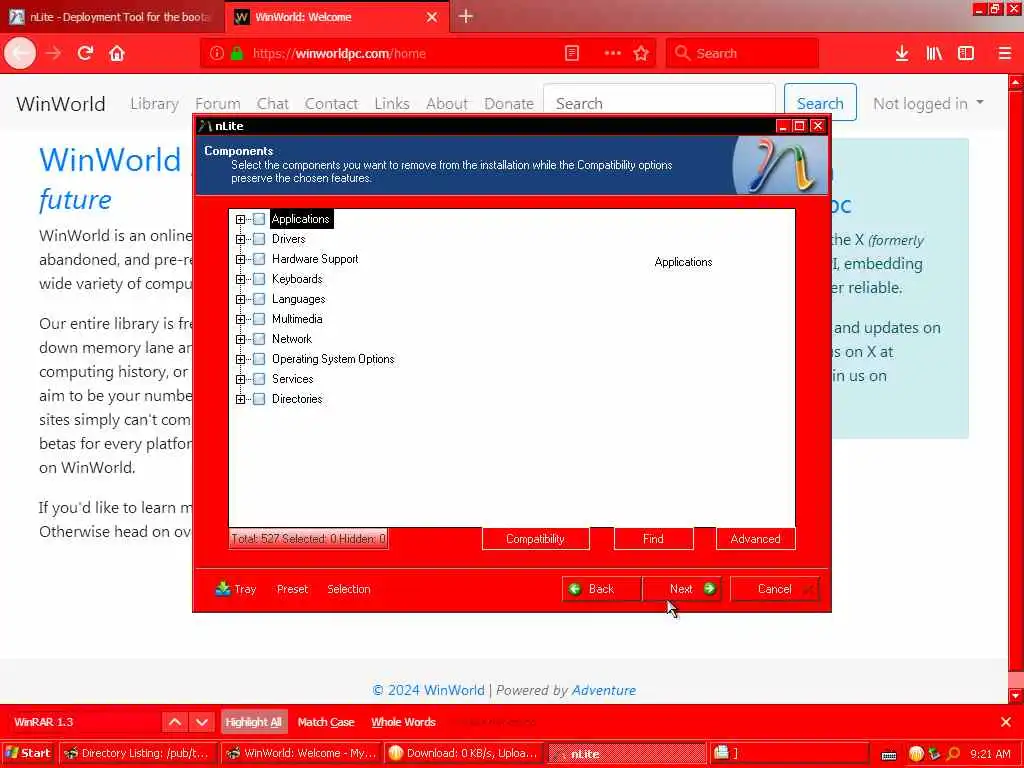Expand the Directories tree node
The image size is (1024, 768).
pyautogui.click(x=240, y=399)
